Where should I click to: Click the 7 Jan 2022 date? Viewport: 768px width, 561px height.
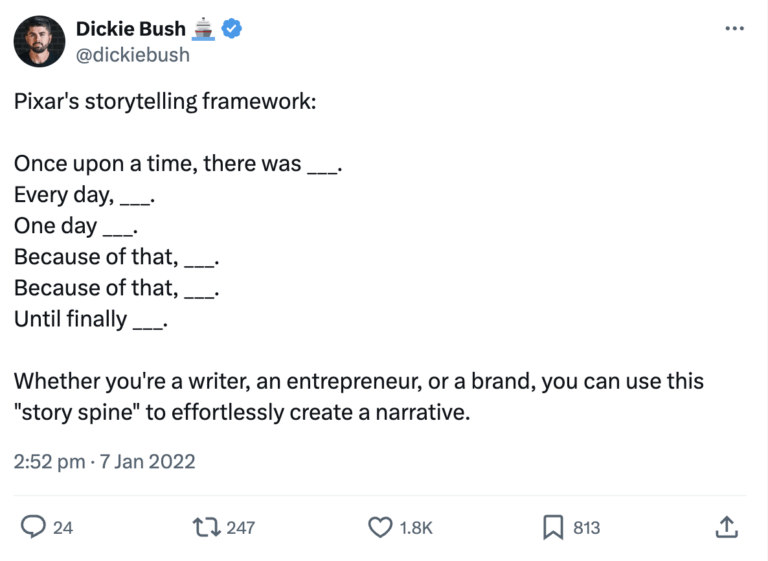pyautogui.click(x=150, y=461)
